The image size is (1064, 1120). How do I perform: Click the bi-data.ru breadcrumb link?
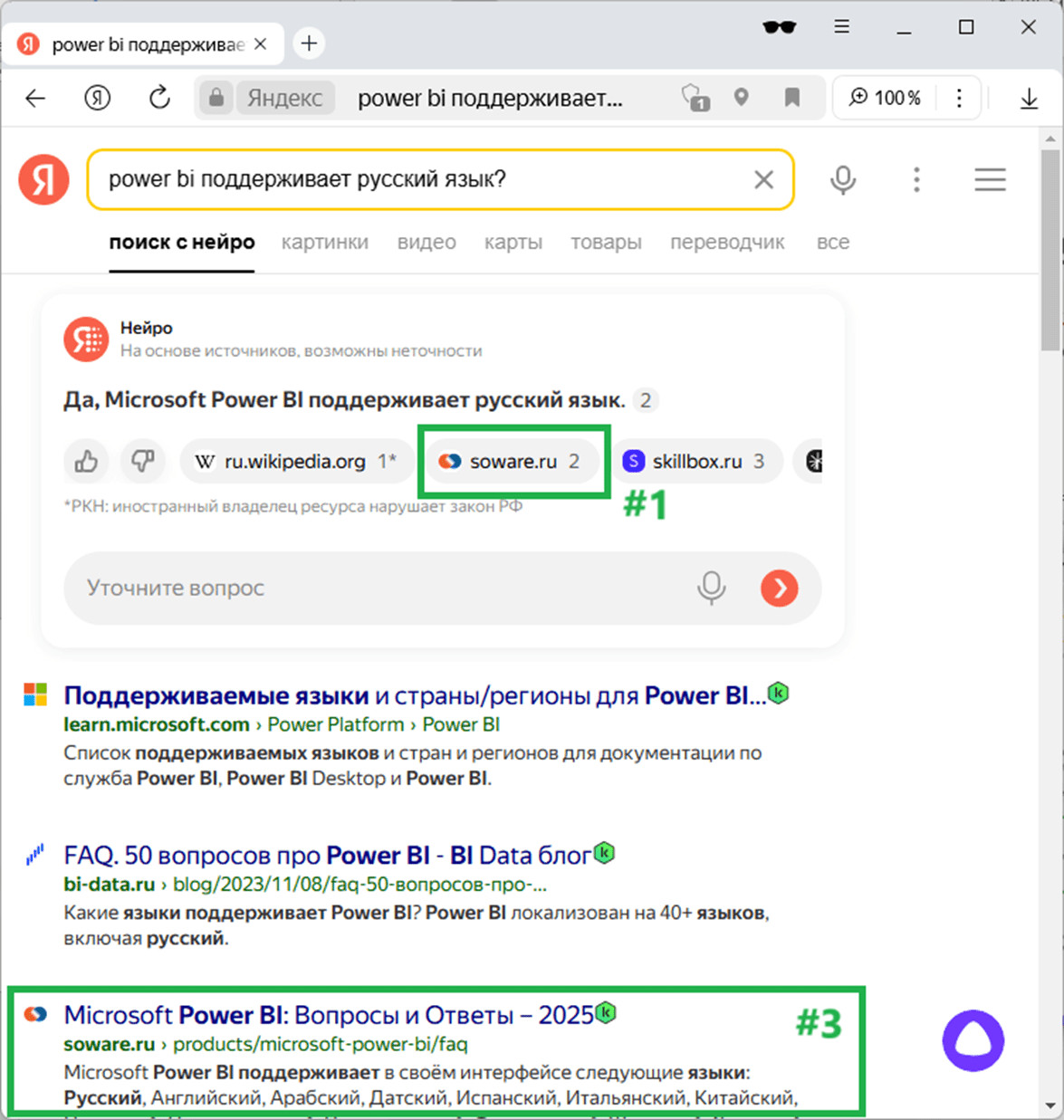tap(109, 884)
